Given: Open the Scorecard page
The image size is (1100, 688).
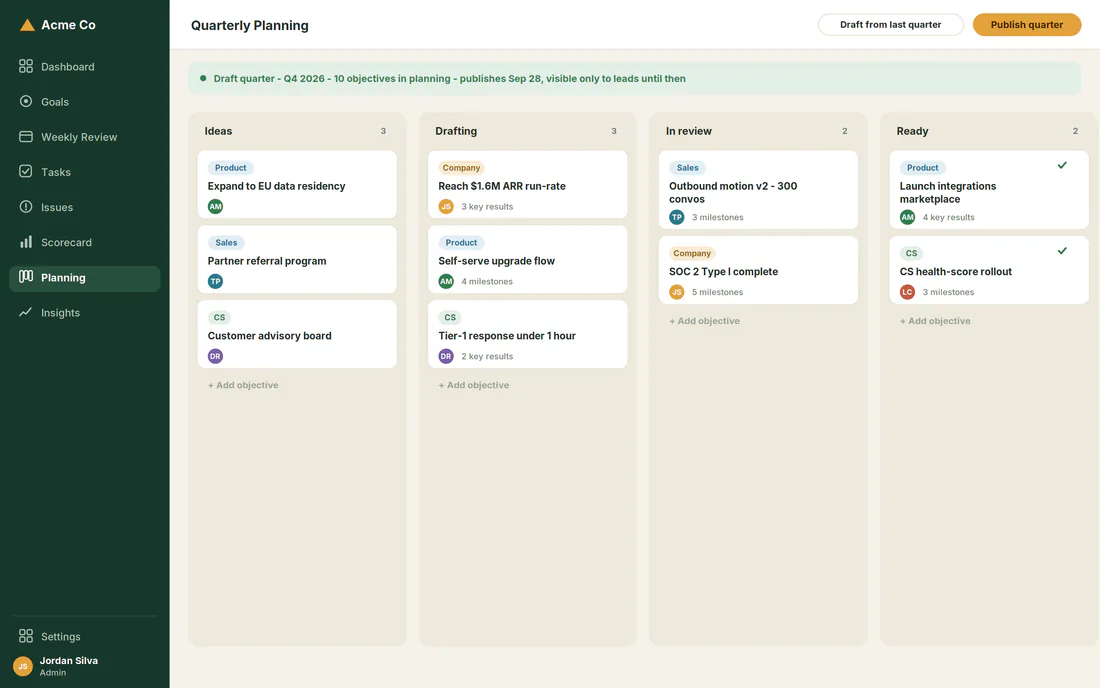Looking at the screenshot, I should (84, 242).
